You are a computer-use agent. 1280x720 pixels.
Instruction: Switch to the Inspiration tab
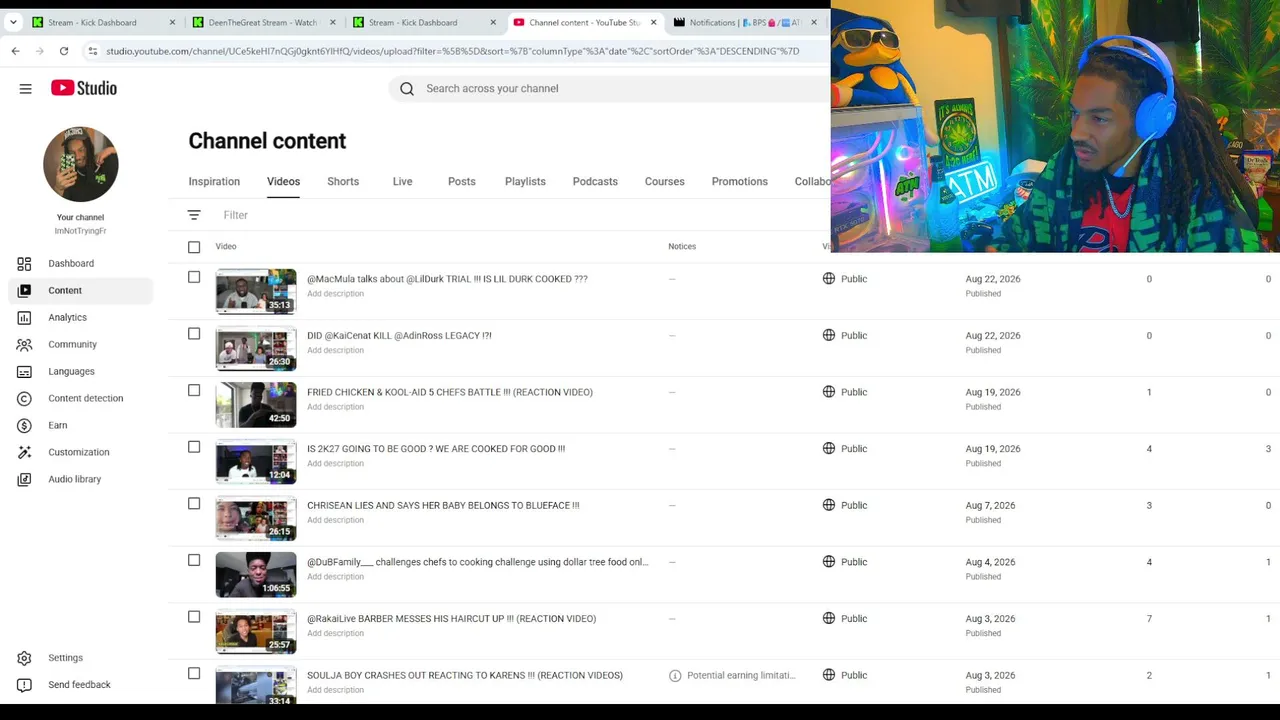[x=214, y=182]
